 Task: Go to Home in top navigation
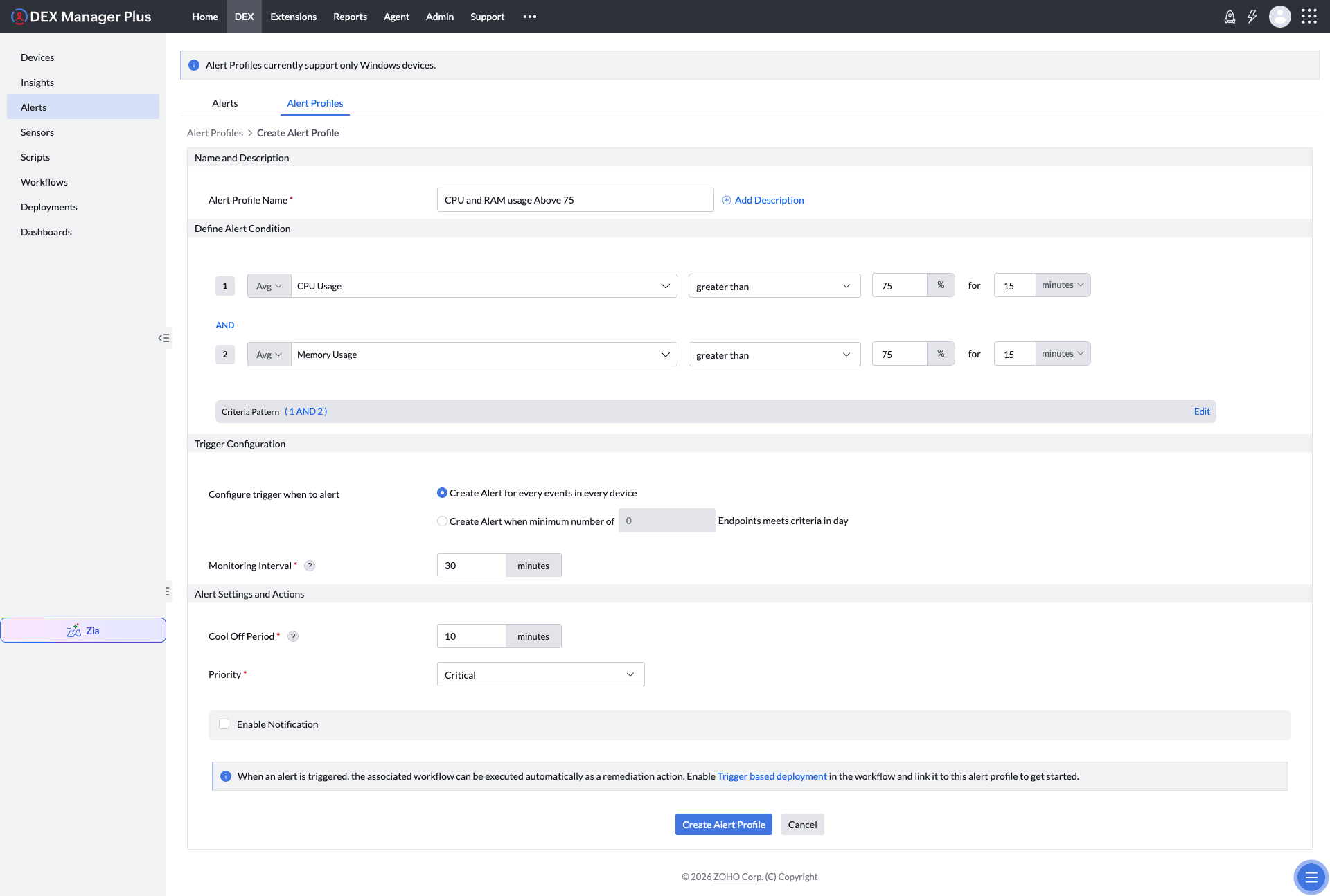205,17
